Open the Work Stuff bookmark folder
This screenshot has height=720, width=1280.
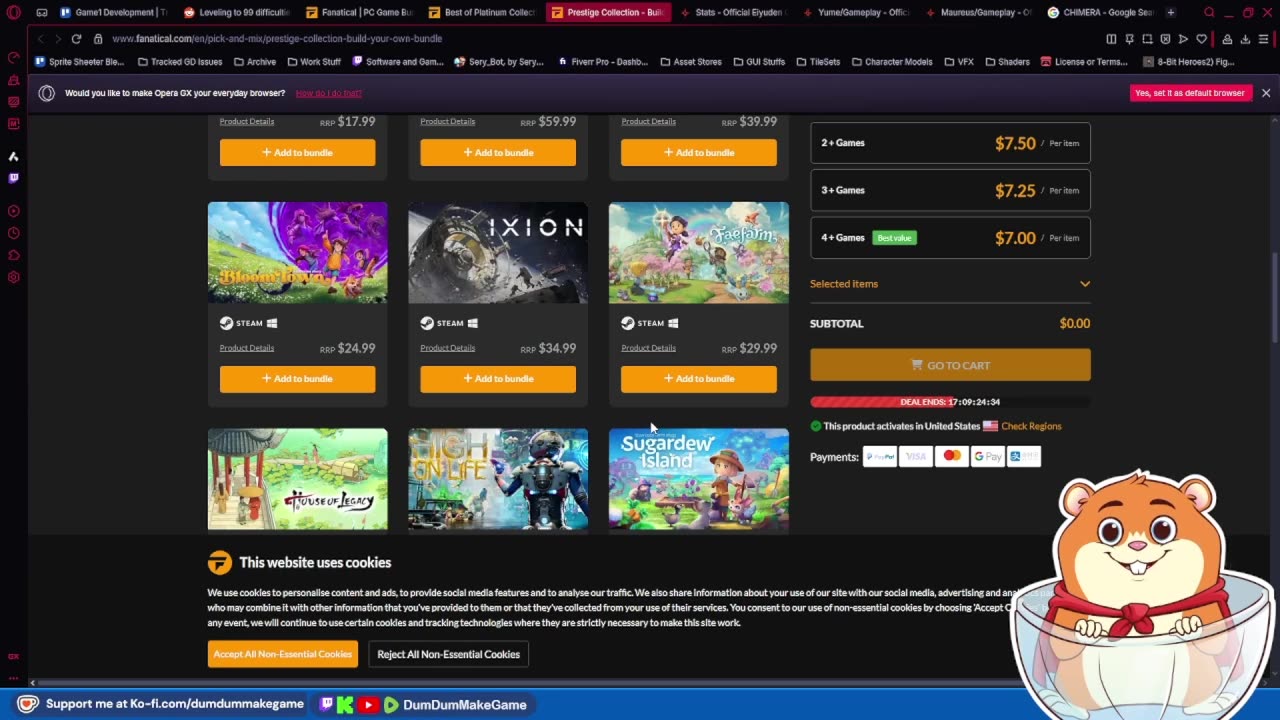coord(314,62)
